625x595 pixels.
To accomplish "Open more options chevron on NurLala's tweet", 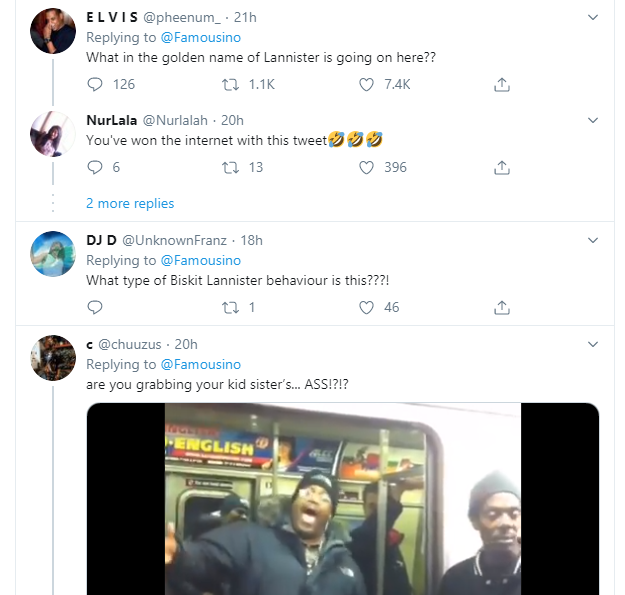I will [592, 121].
